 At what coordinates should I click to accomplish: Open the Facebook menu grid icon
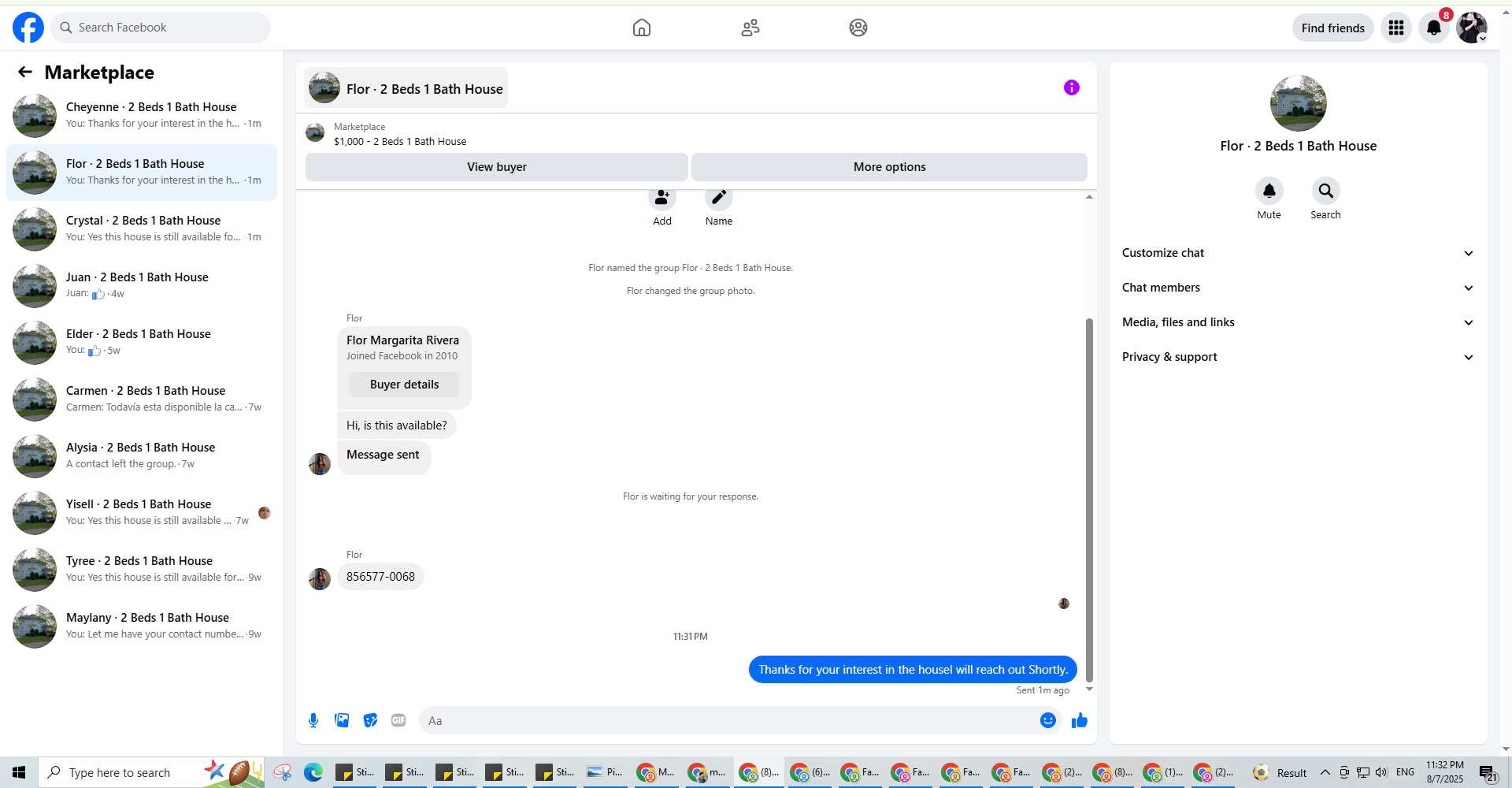click(x=1396, y=28)
